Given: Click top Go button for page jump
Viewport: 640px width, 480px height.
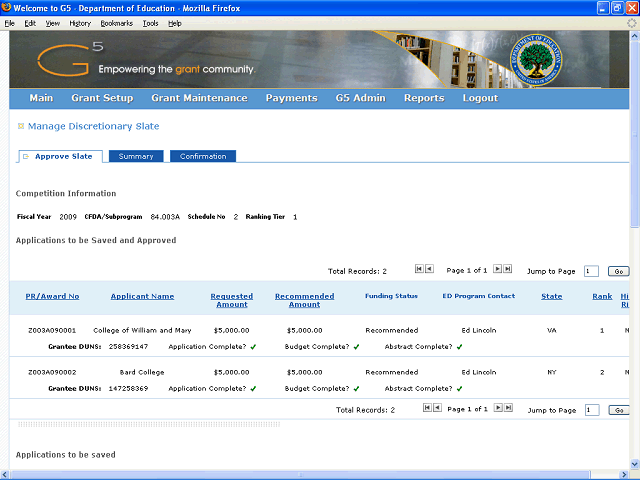Looking at the screenshot, I should (619, 271).
